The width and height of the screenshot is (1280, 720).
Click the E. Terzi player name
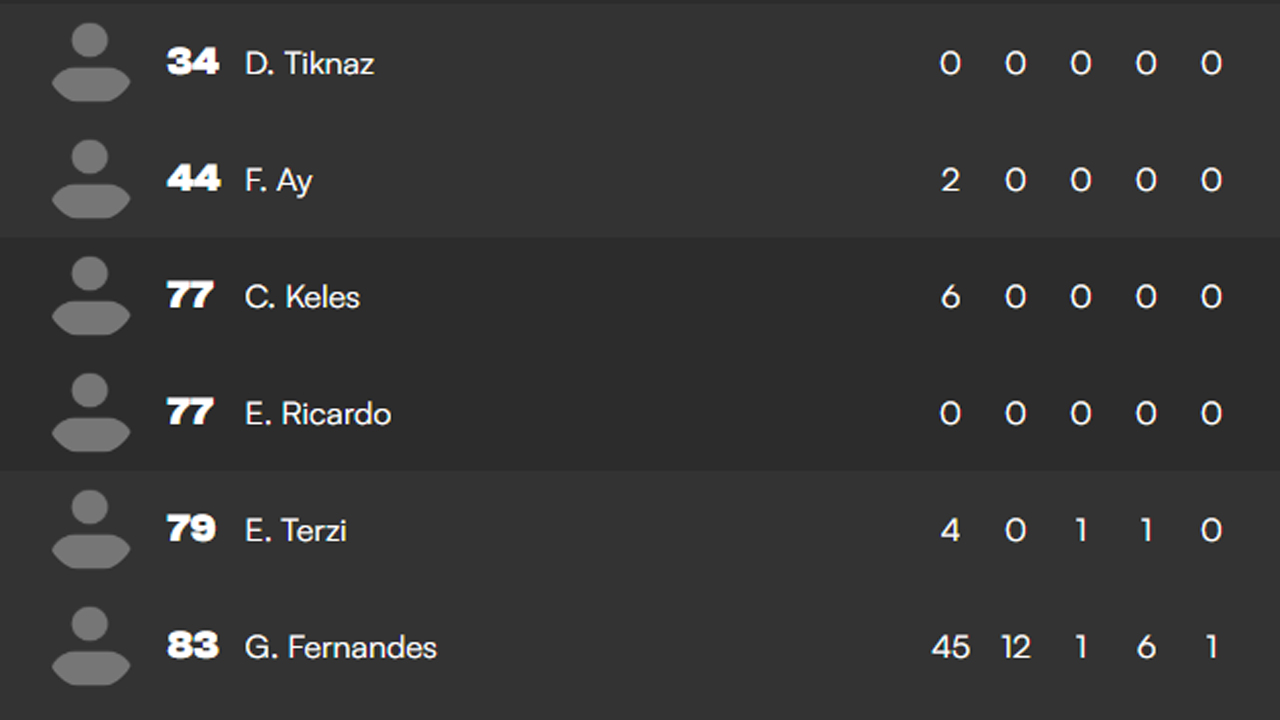(x=295, y=530)
